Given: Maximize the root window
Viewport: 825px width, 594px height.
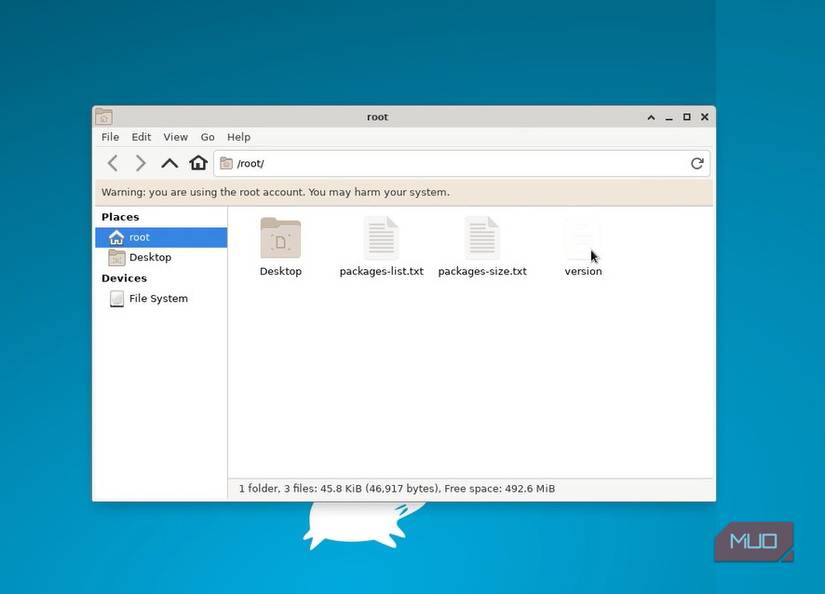Looking at the screenshot, I should pos(687,117).
